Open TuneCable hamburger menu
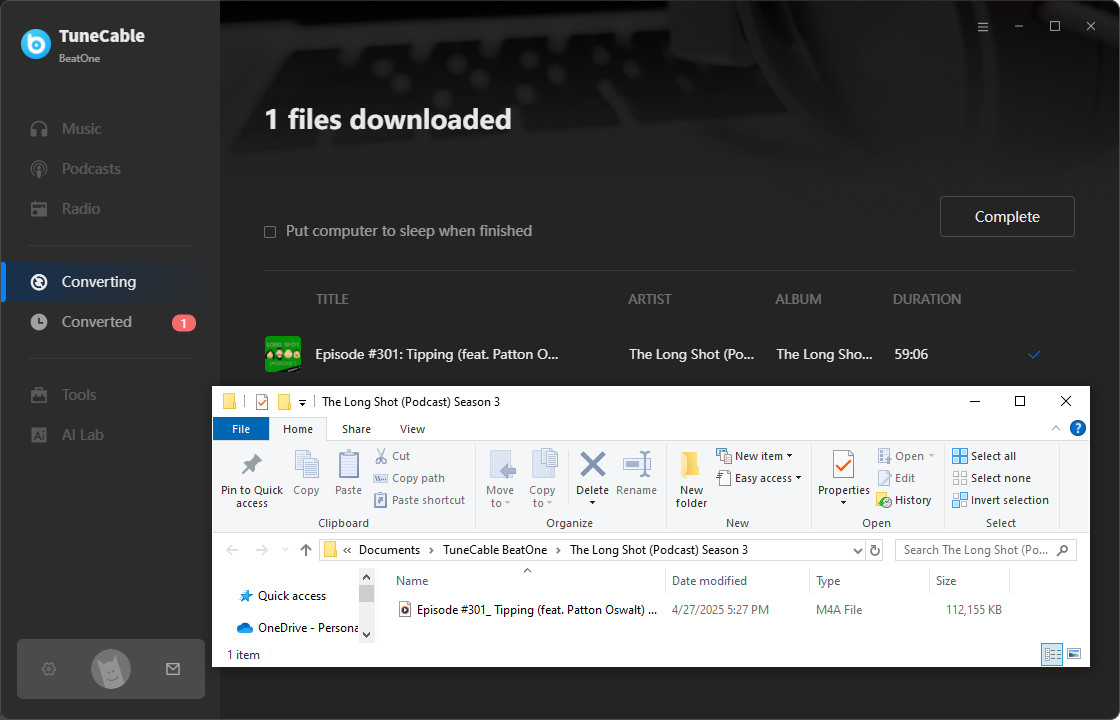The width and height of the screenshot is (1120, 720). 983,26
